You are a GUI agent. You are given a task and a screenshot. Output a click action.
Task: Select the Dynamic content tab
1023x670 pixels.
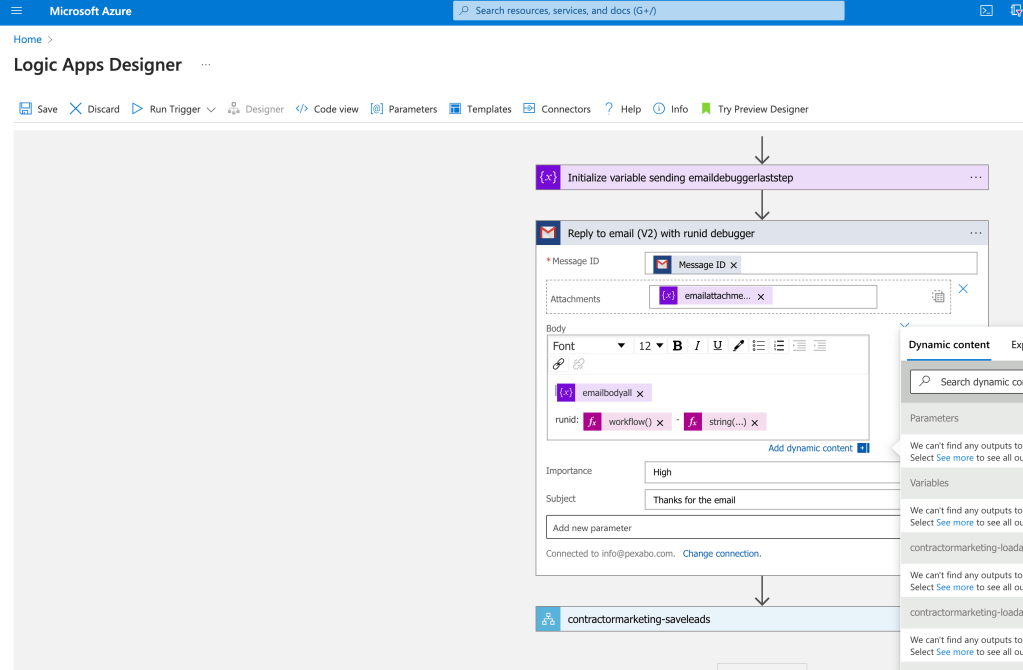click(949, 345)
